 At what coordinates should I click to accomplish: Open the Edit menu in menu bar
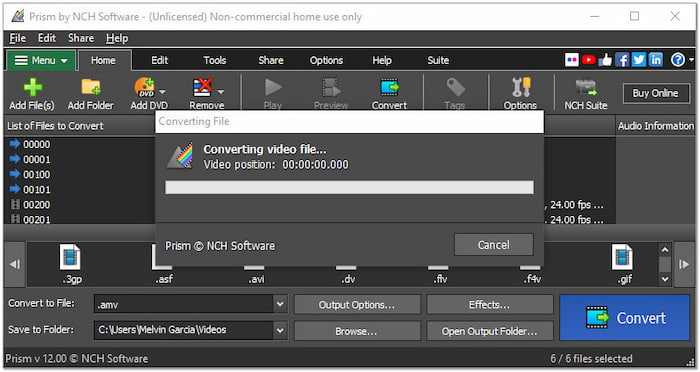click(47, 38)
